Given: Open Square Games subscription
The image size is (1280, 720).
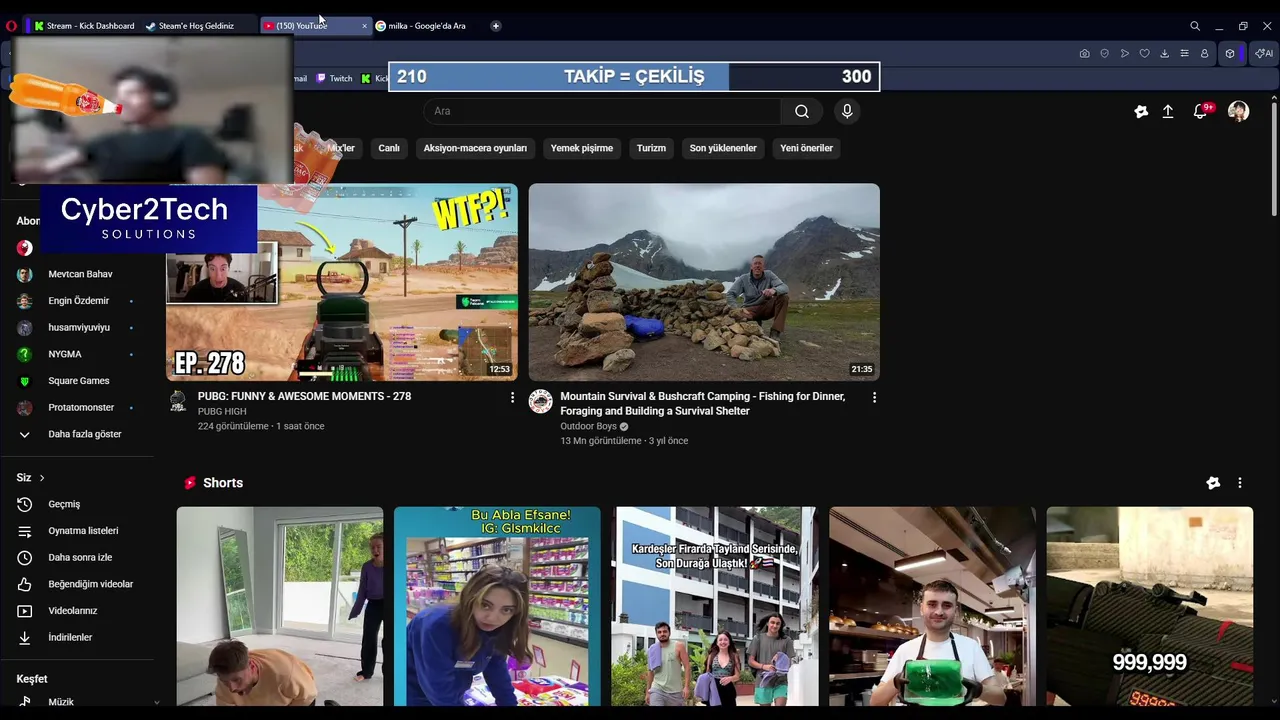Looking at the screenshot, I should (78, 381).
